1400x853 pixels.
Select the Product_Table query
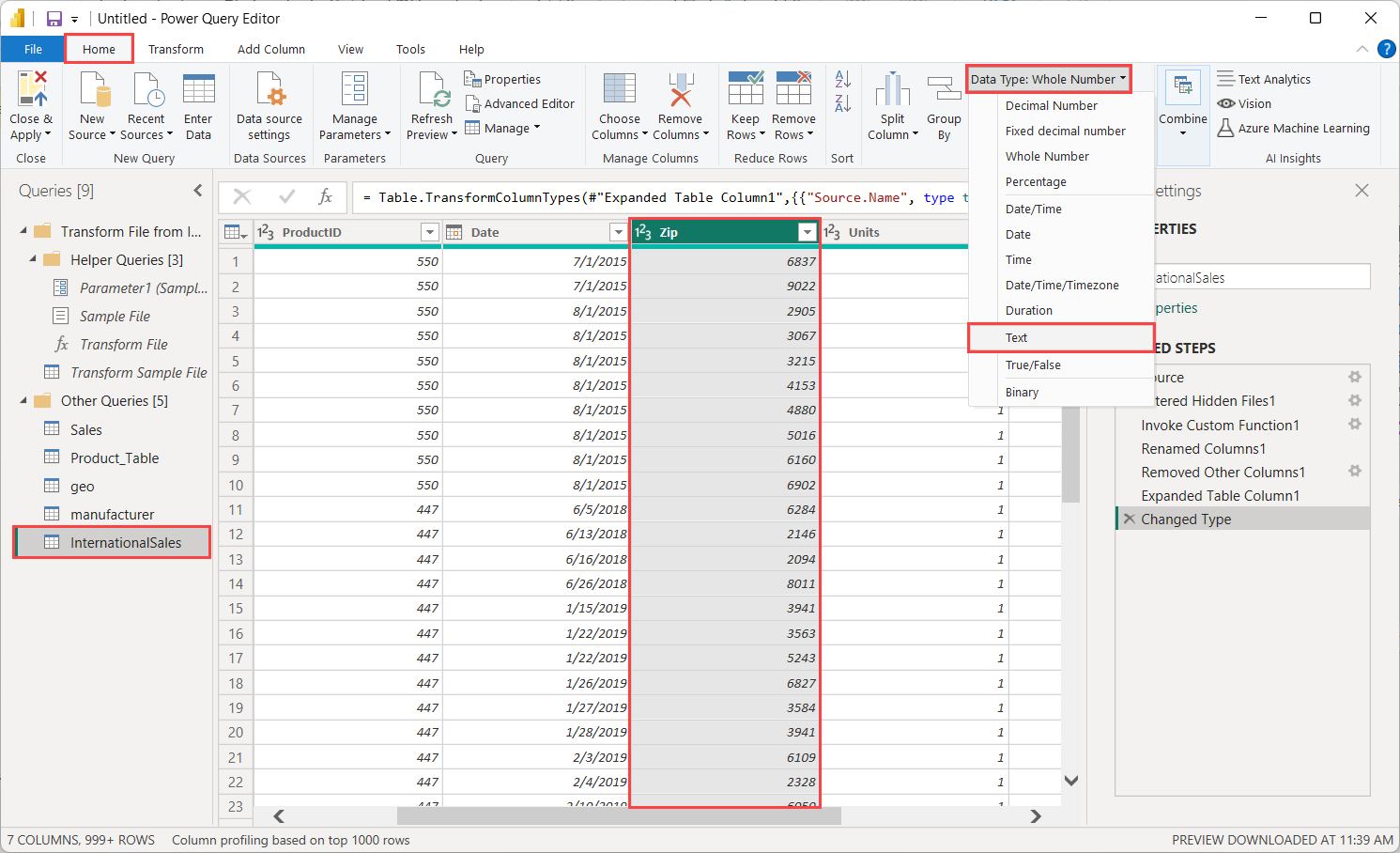pos(115,458)
